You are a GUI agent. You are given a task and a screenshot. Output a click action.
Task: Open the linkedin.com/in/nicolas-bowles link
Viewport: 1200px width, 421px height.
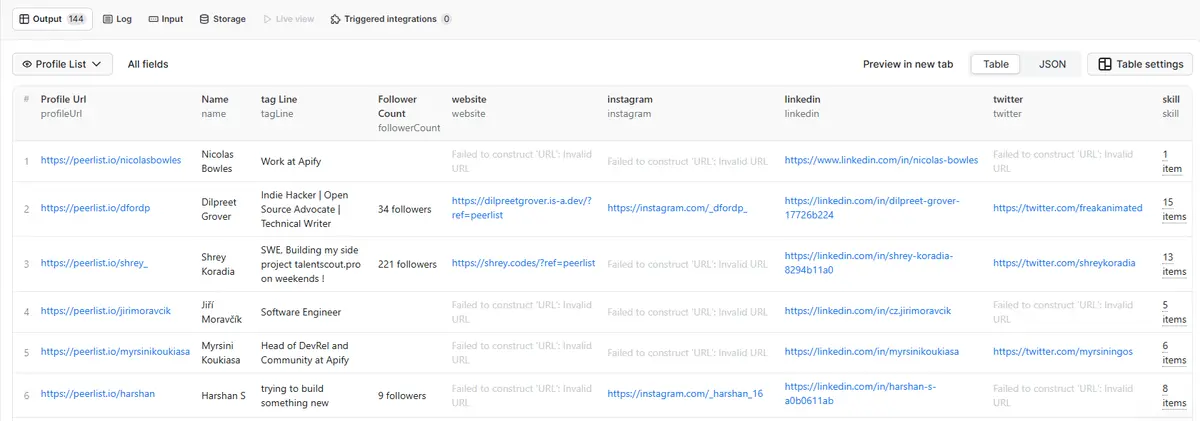coord(881,160)
